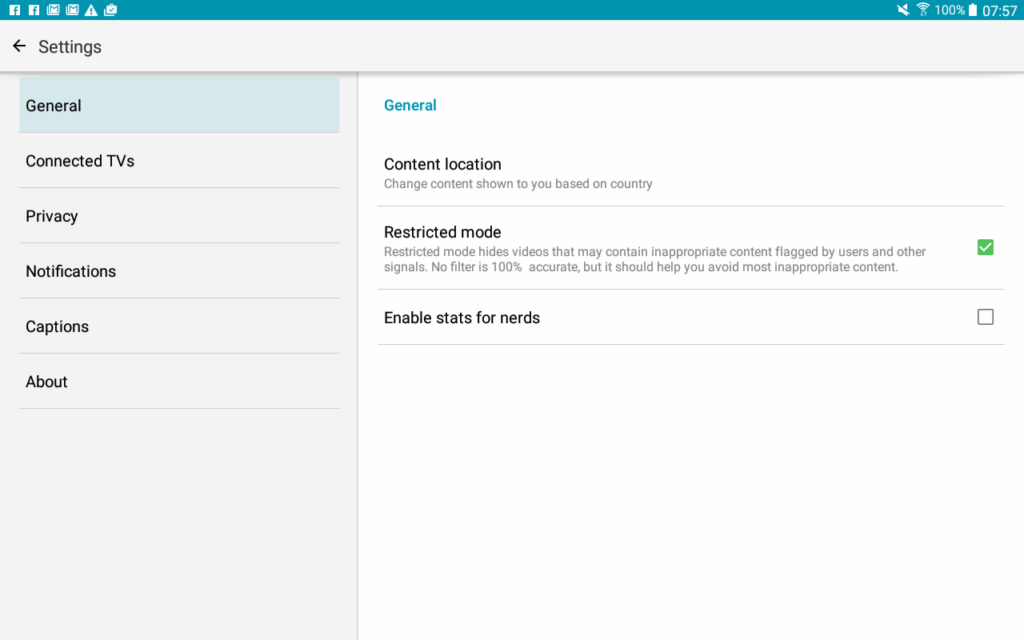Go to Privacy settings

(x=179, y=216)
